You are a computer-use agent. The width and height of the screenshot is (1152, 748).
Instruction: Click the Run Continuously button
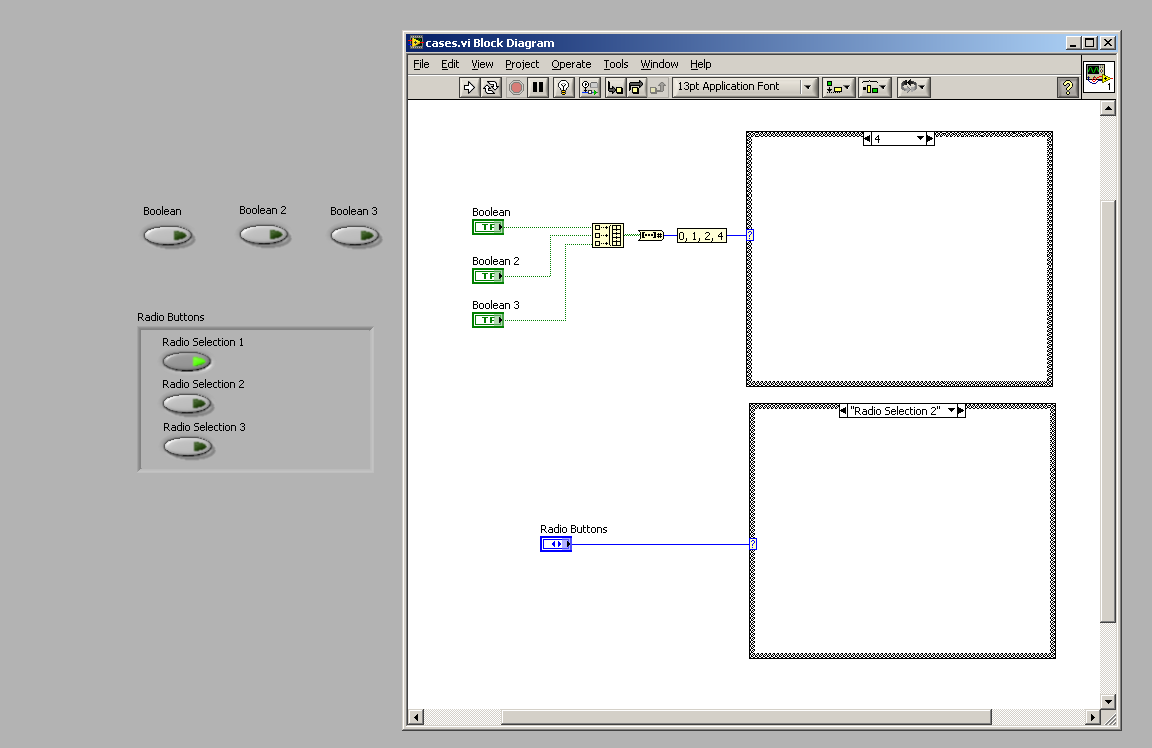click(491, 87)
